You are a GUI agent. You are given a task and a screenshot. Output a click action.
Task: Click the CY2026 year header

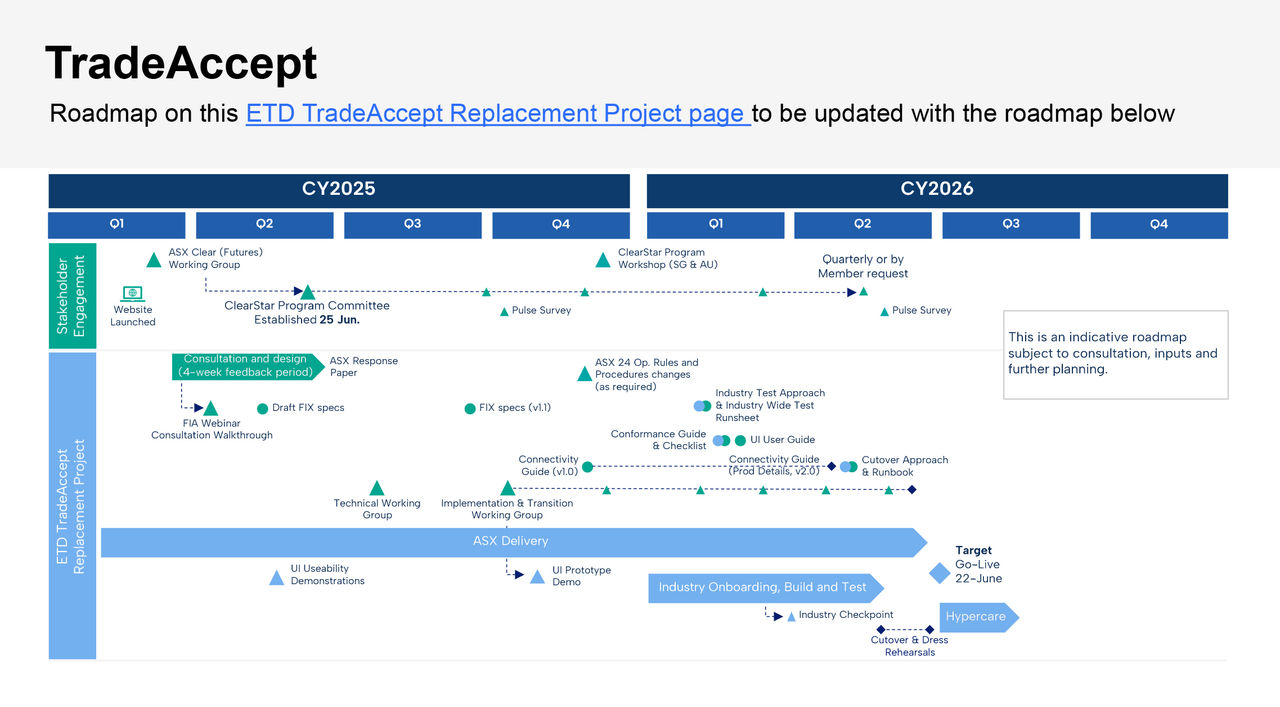point(937,189)
